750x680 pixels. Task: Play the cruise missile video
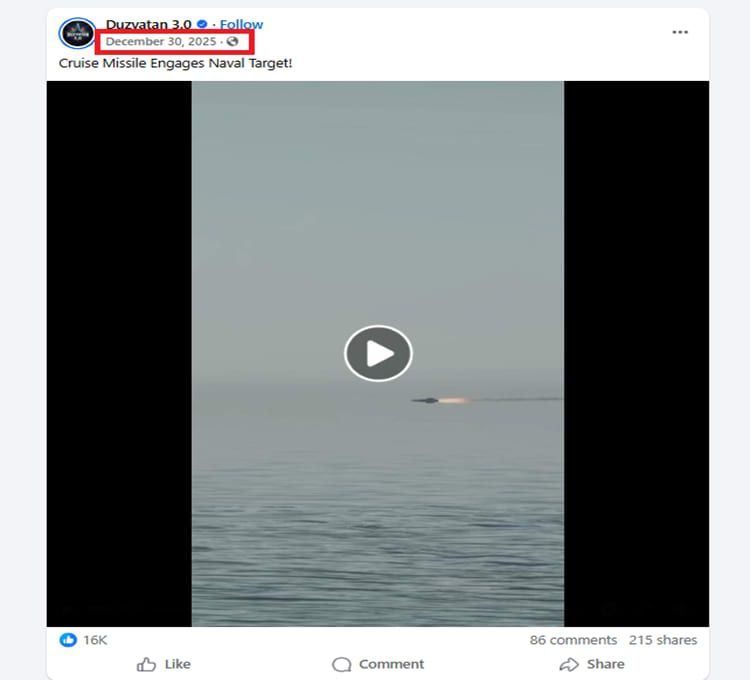pos(378,353)
